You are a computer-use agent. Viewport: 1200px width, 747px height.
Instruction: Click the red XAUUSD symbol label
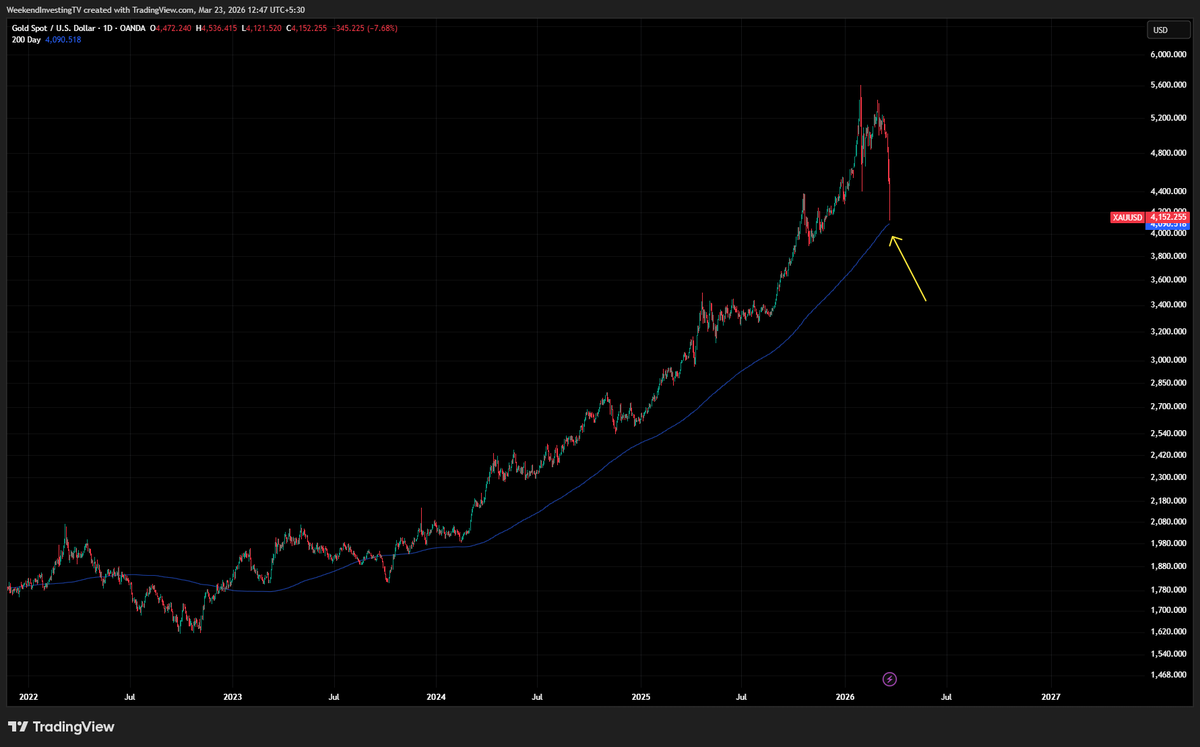pyautogui.click(x=1128, y=217)
